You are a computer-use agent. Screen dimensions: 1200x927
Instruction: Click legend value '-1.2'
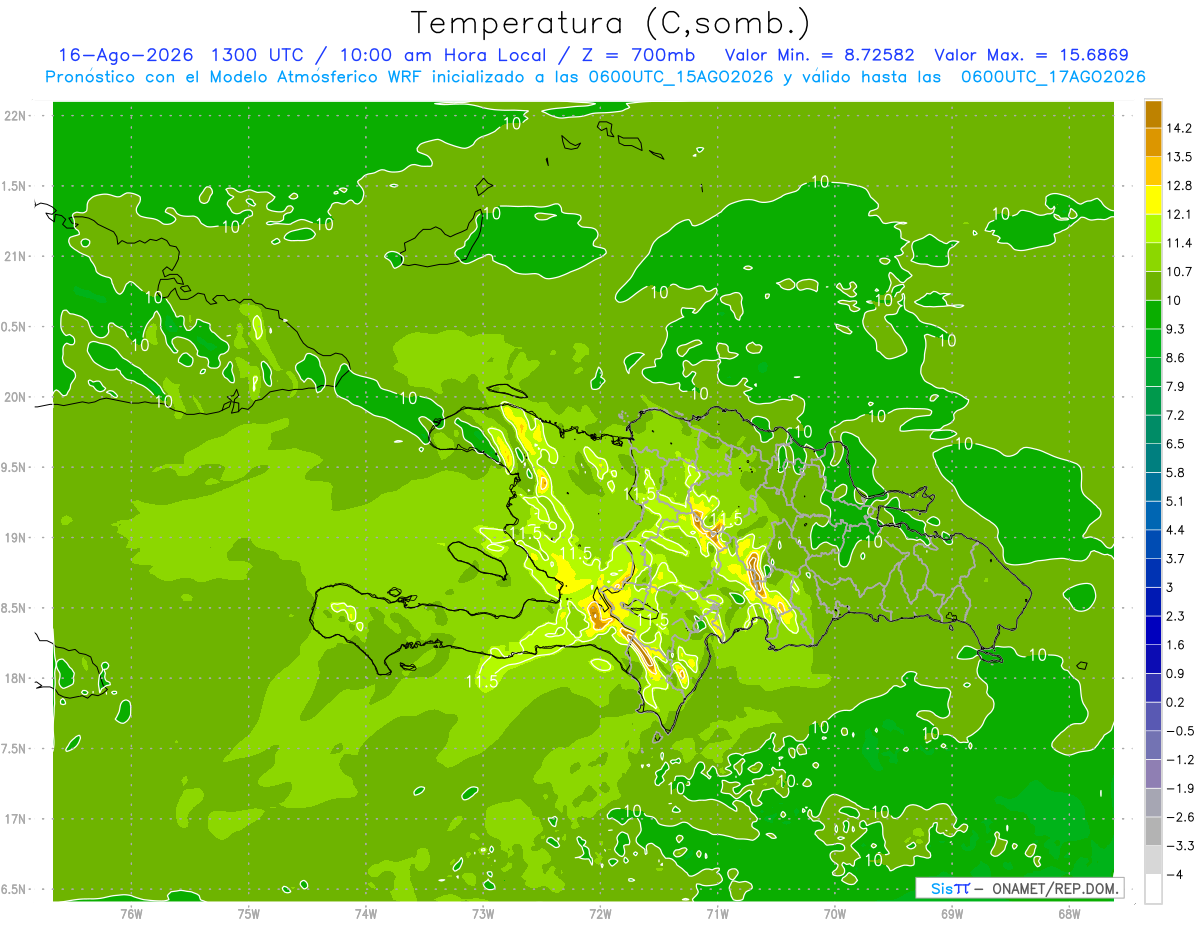tap(1180, 760)
